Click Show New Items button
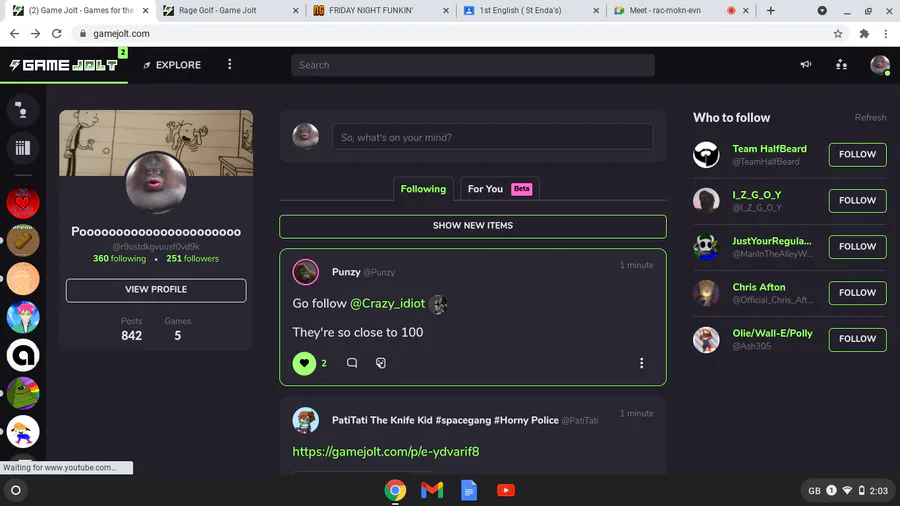The width and height of the screenshot is (900, 506). point(472,226)
